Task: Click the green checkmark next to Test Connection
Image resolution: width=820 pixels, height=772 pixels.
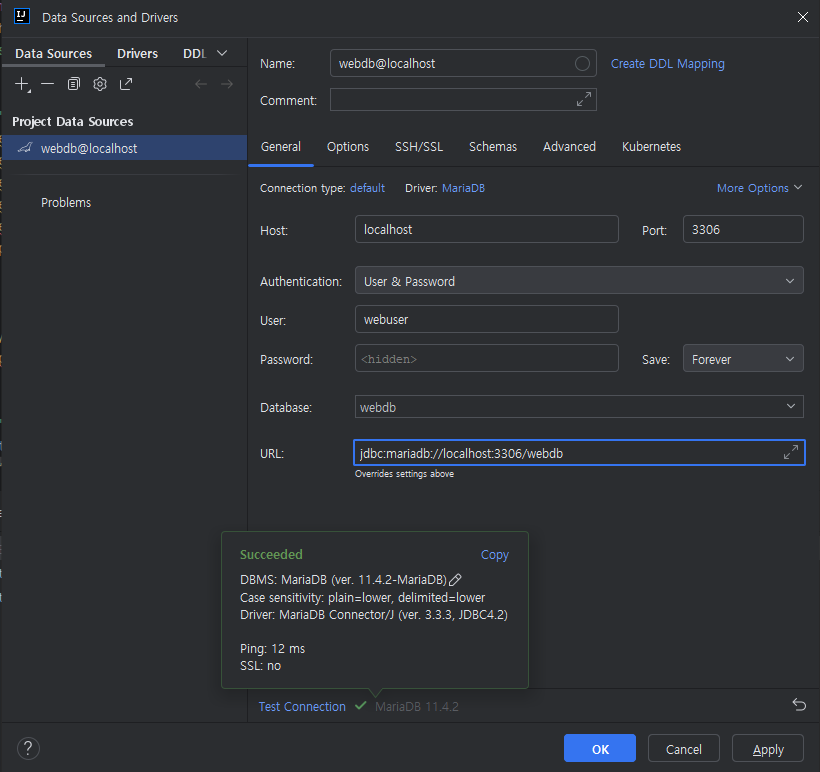Action: point(360,706)
